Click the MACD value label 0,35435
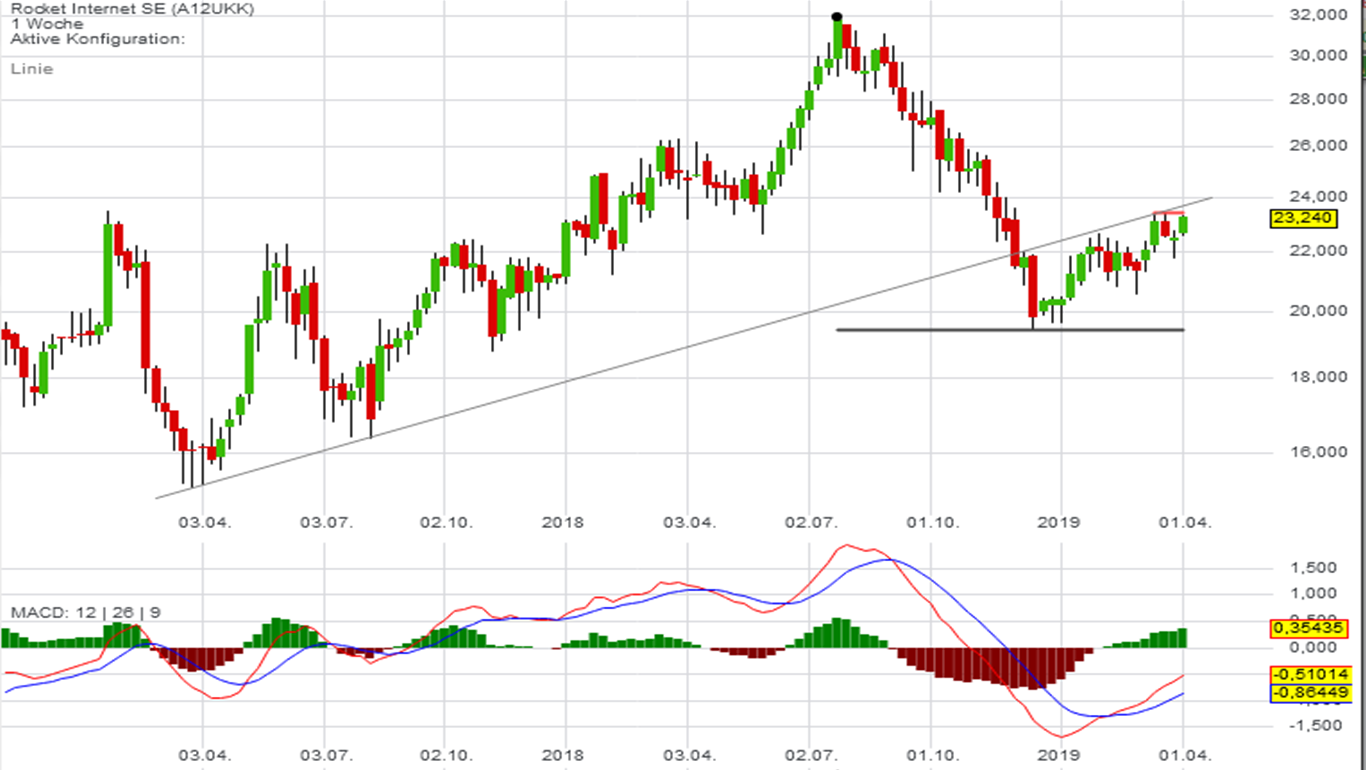Viewport: 1366px width, 770px height. point(1311,629)
